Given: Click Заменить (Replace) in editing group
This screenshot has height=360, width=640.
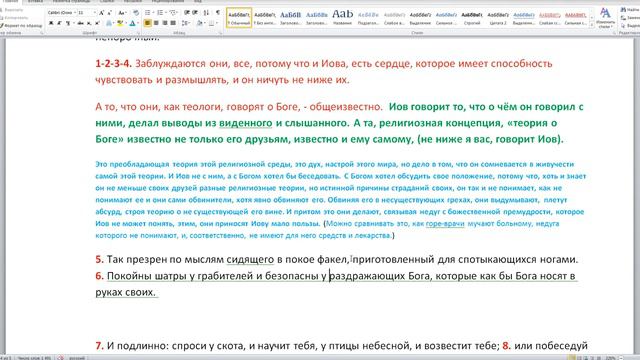Looking at the screenshot, I should 629,18.
